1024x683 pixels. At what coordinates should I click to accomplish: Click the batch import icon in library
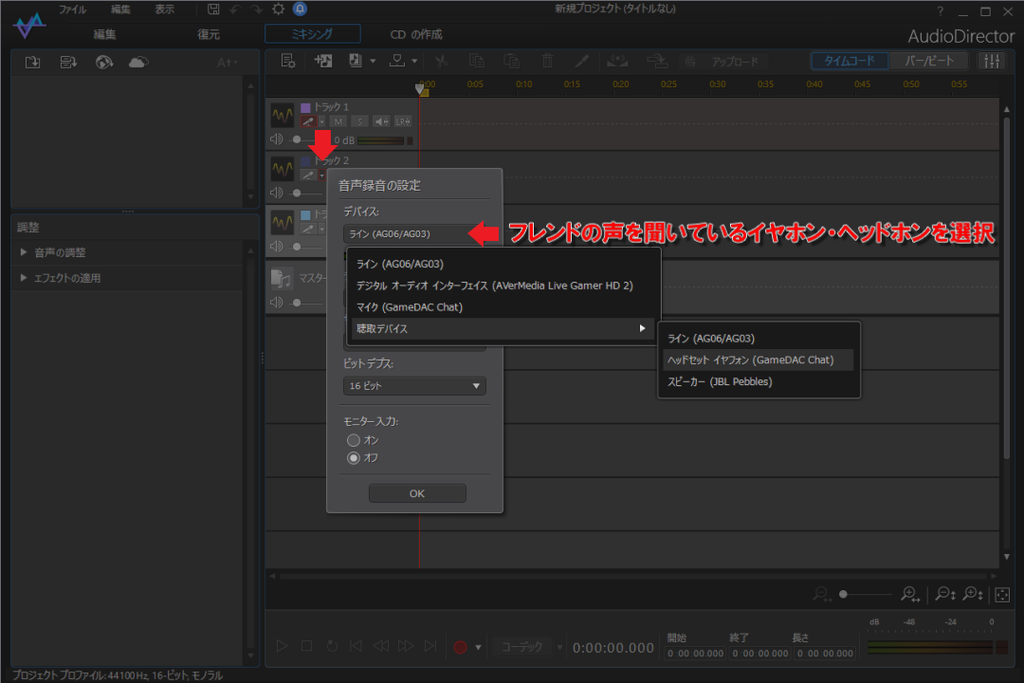69,63
